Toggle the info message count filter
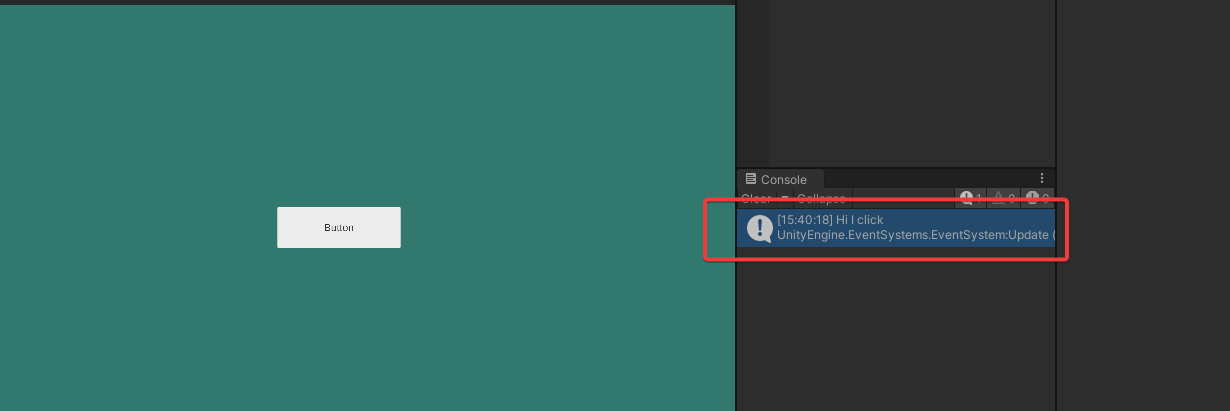The height and width of the screenshot is (411, 1230). tap(971, 198)
